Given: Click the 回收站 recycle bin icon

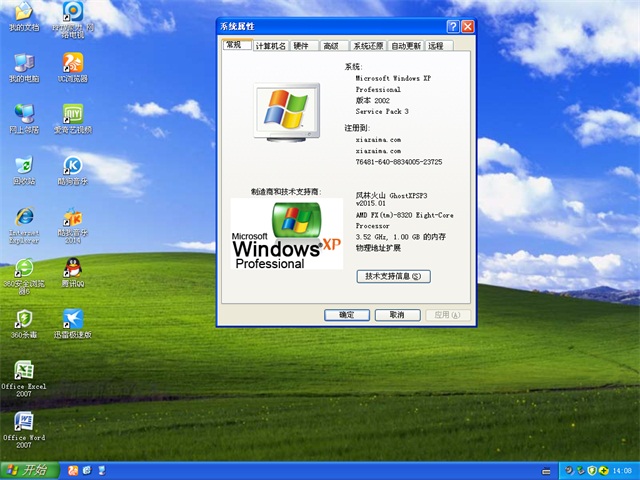Looking at the screenshot, I should click(x=23, y=165).
